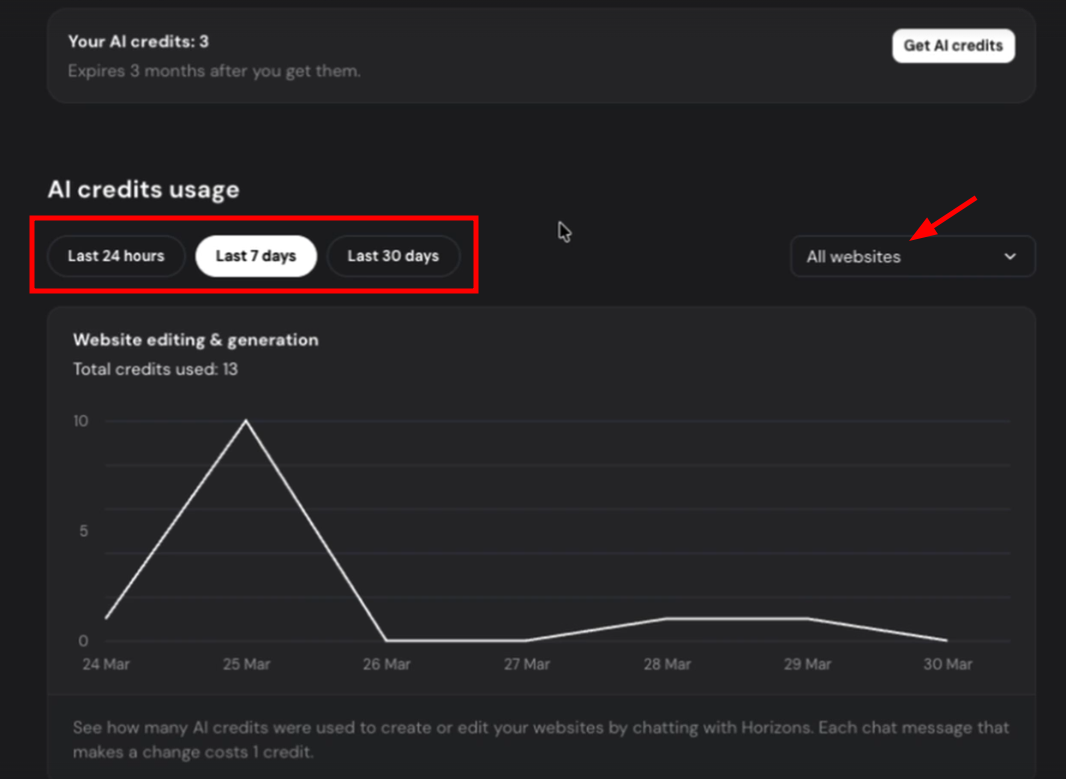Select the Last 24 hours filter

(x=116, y=256)
